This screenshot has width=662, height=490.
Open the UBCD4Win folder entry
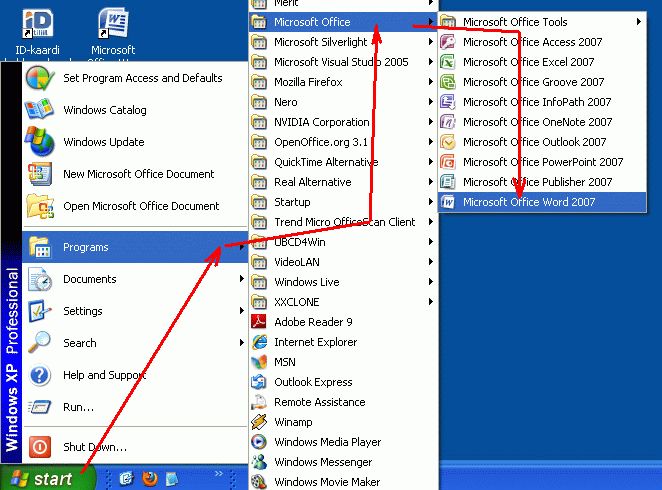click(343, 242)
